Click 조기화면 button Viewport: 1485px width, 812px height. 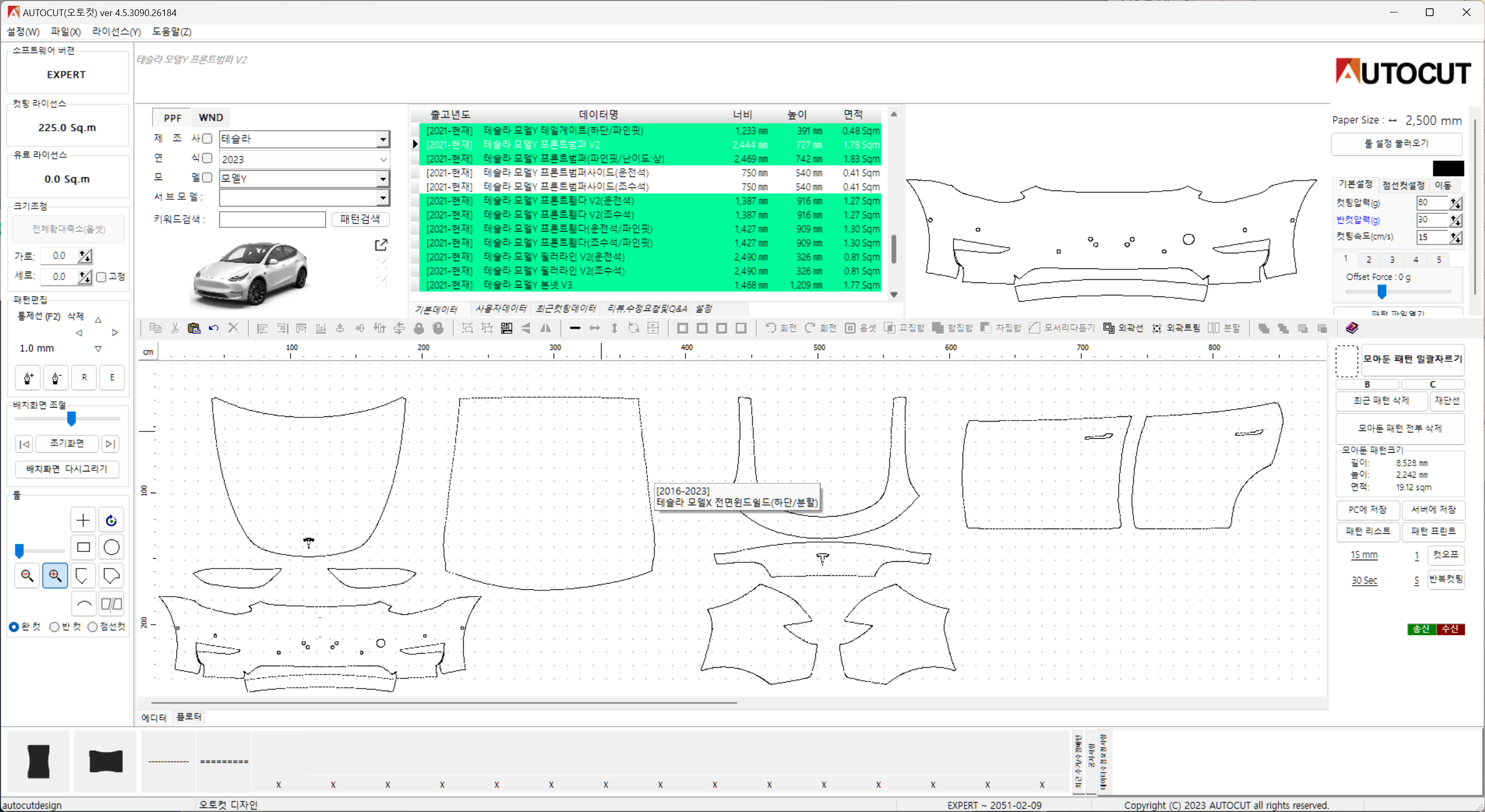[67, 443]
